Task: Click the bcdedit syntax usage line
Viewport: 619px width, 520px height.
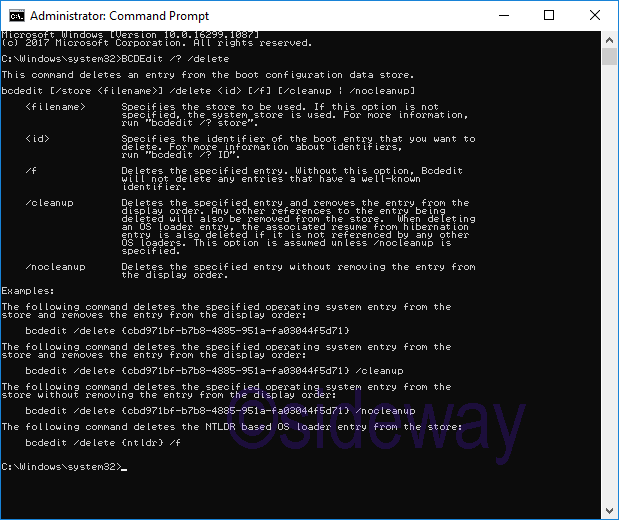Action: pyautogui.click(x=200, y=91)
